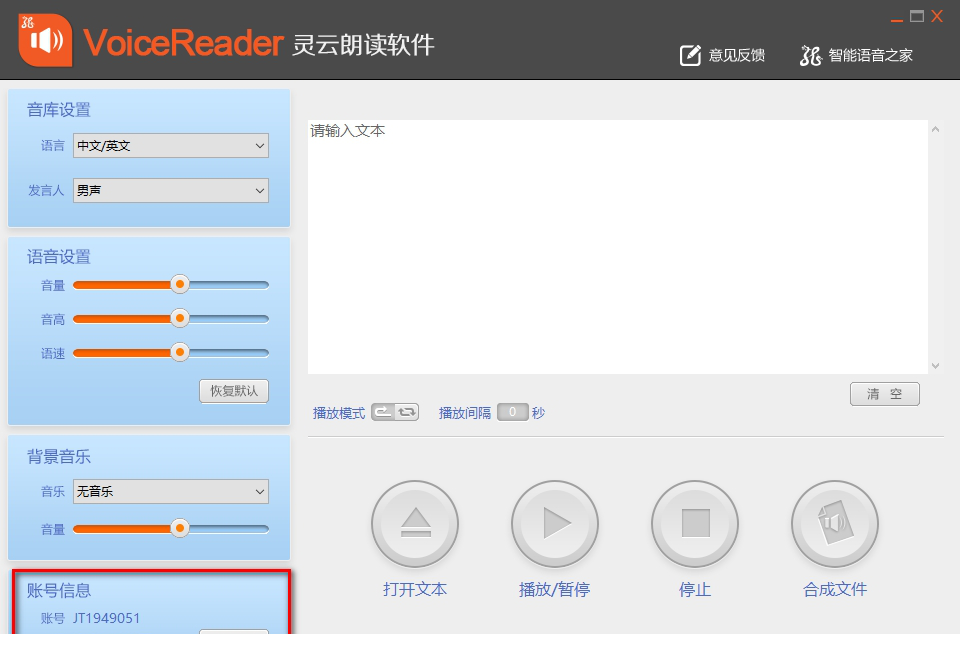Select the single-pass play mode toggle
960x659 pixels.
coord(383,412)
